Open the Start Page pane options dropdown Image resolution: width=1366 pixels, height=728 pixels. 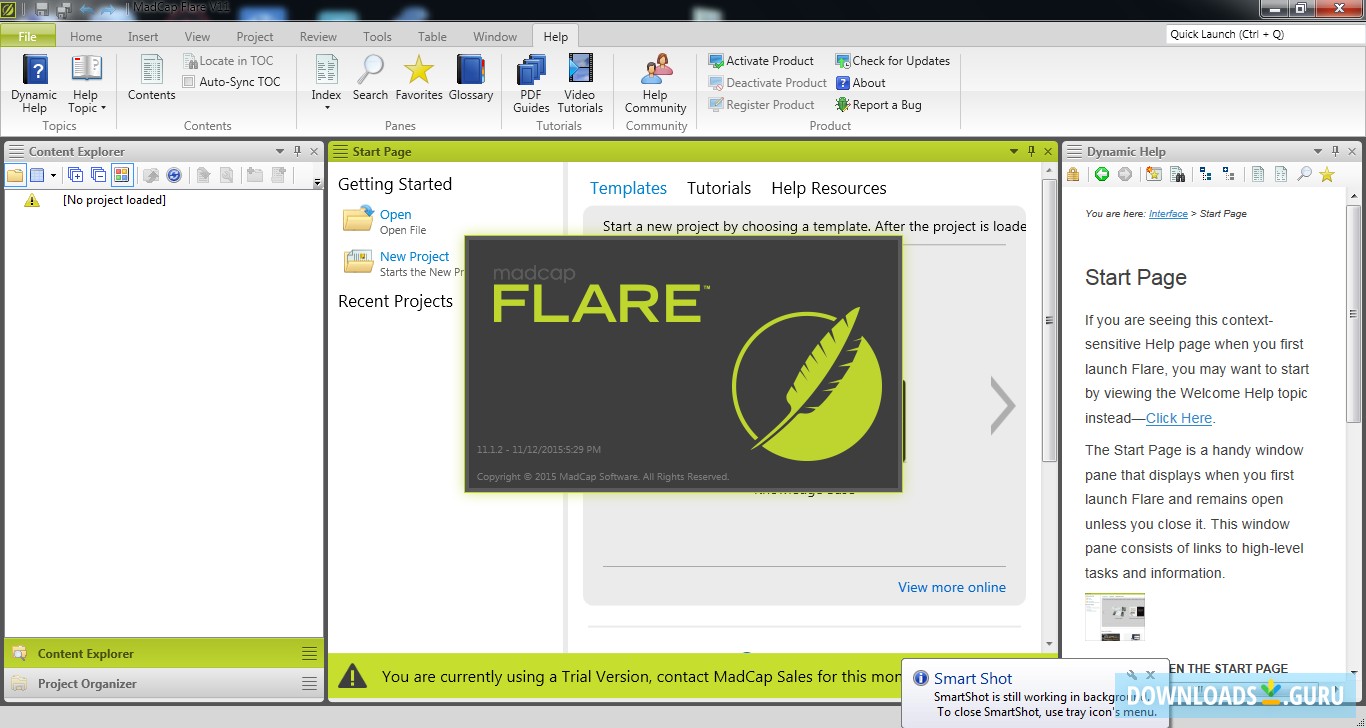[1014, 151]
